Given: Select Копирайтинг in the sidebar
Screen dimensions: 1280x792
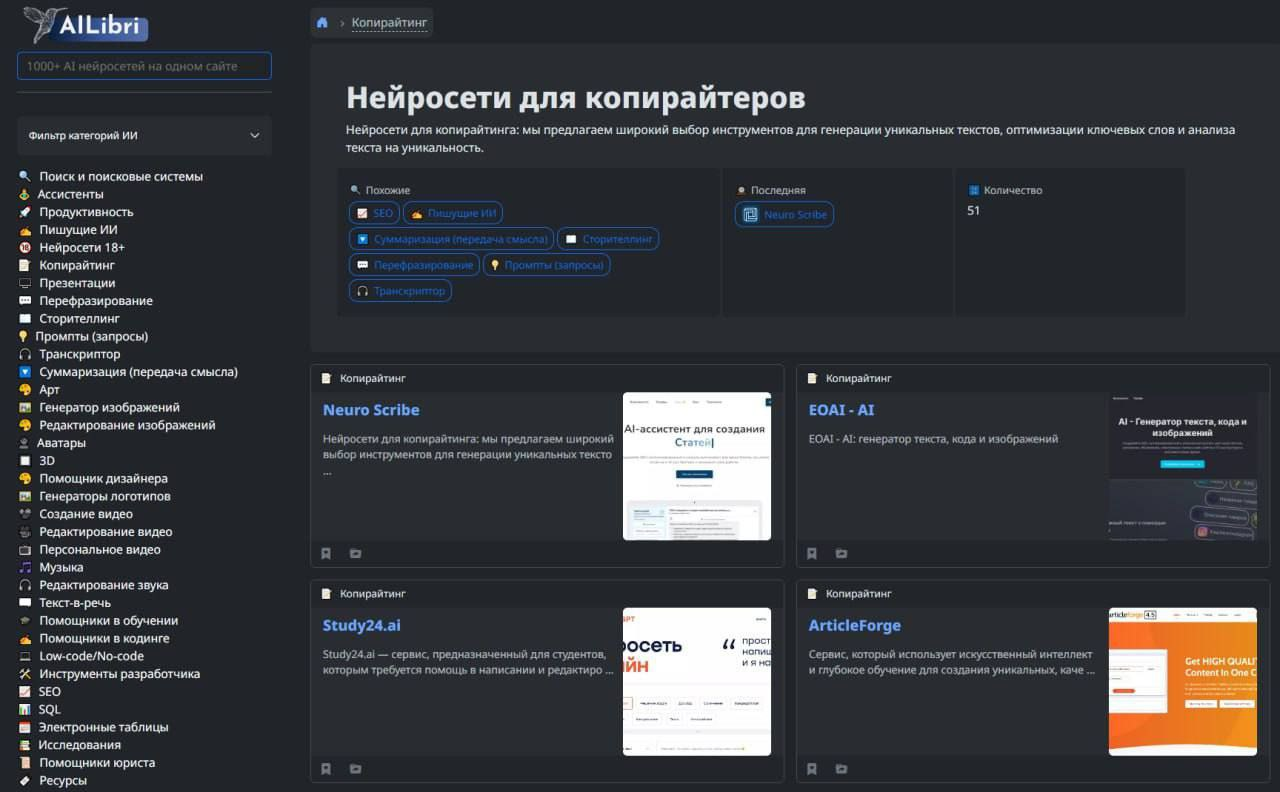Looking at the screenshot, I should (x=77, y=266).
